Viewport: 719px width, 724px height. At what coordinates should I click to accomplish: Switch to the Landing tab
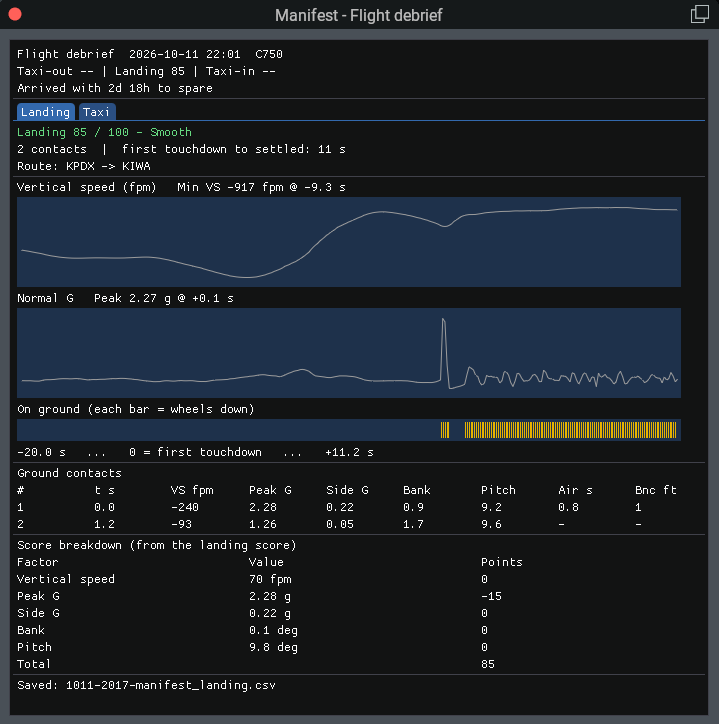(x=45, y=112)
